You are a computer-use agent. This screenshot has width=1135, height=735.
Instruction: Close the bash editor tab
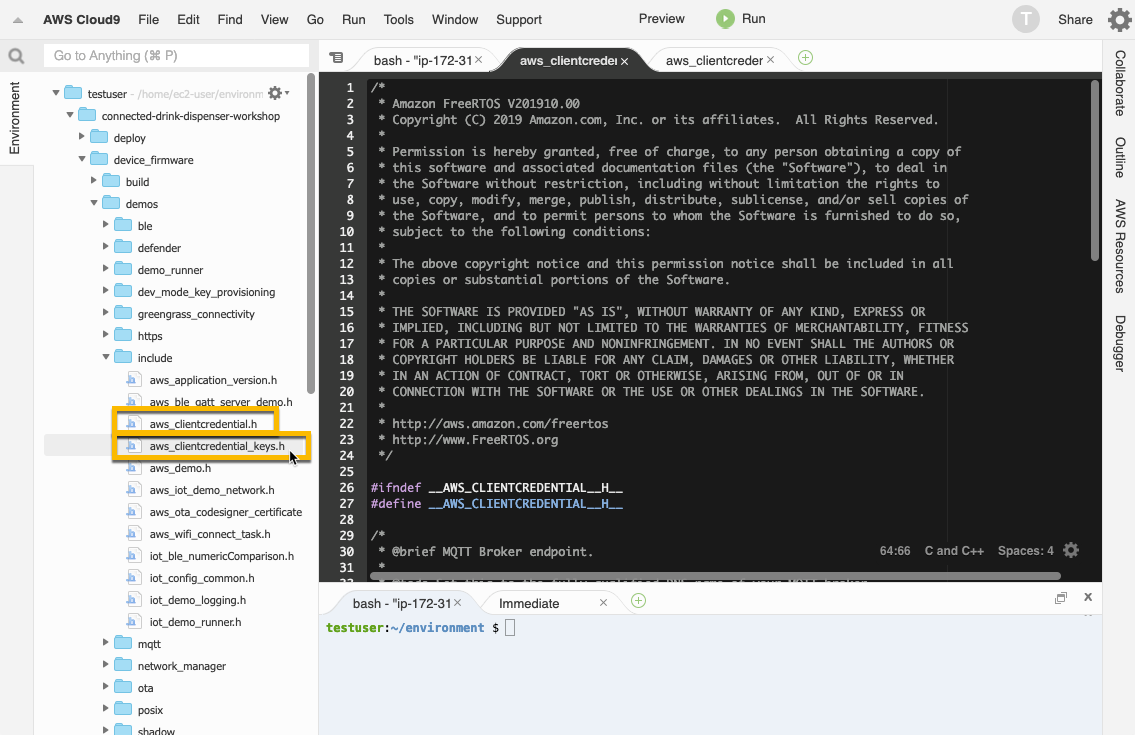coord(478,60)
